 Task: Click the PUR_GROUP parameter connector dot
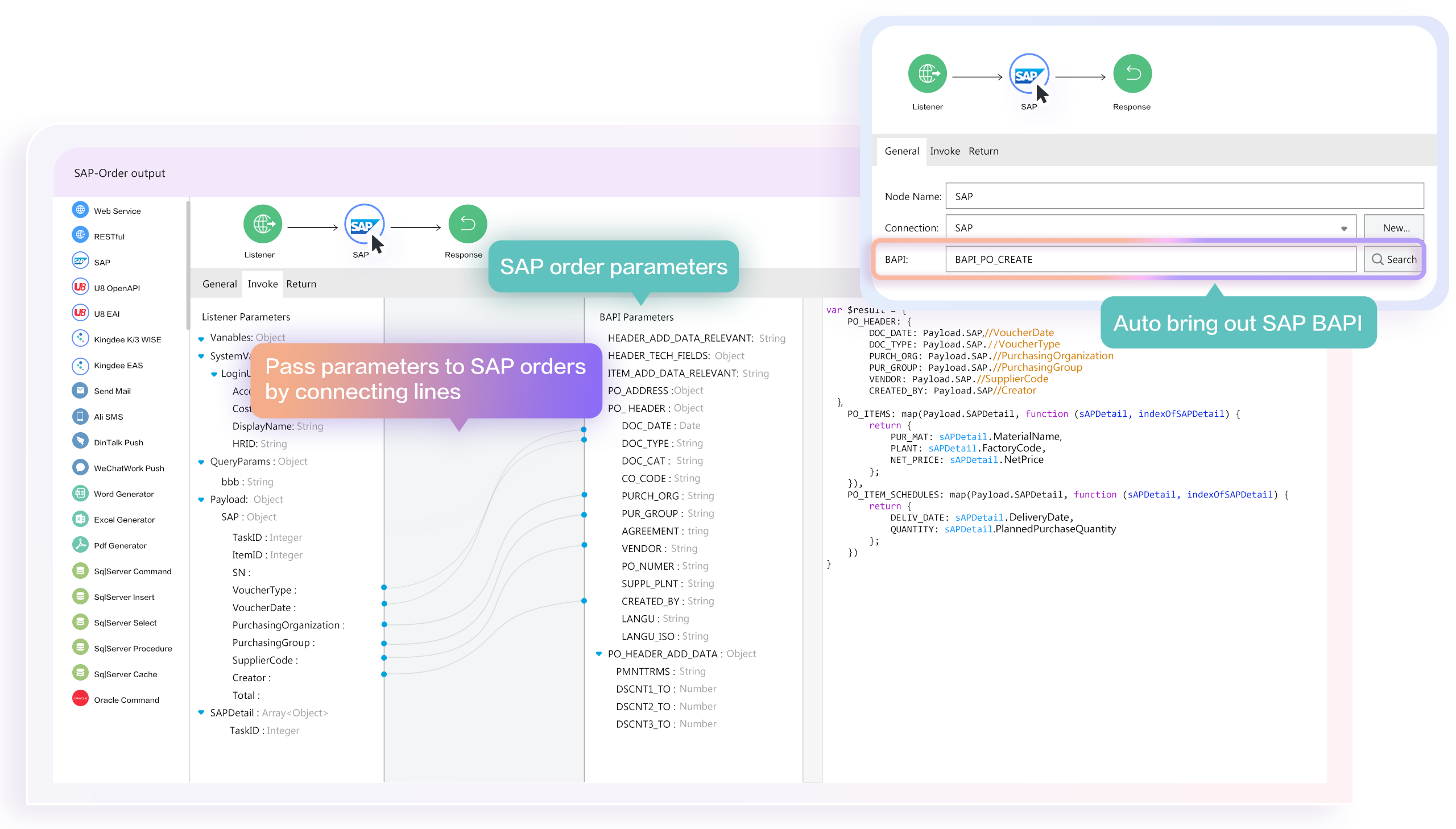point(584,515)
